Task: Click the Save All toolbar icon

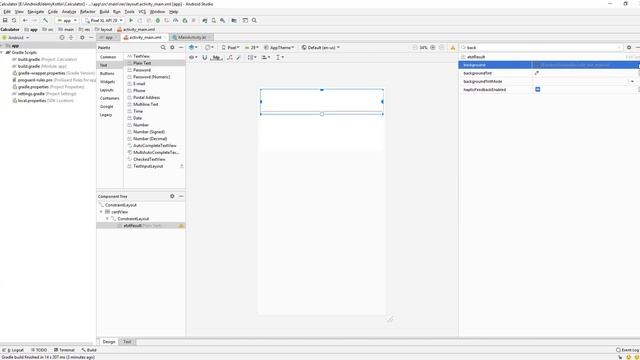Action: pos(5,20)
